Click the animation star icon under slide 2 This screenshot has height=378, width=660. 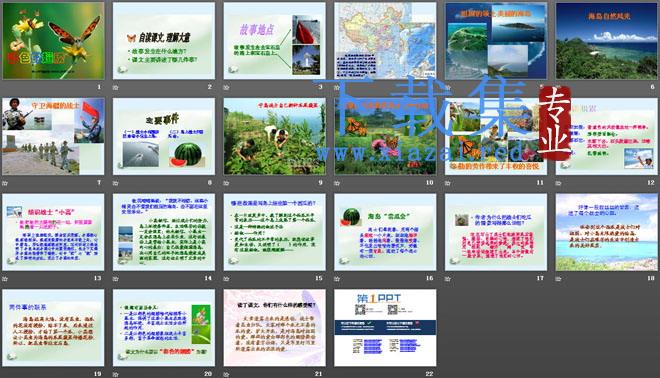(x=116, y=88)
